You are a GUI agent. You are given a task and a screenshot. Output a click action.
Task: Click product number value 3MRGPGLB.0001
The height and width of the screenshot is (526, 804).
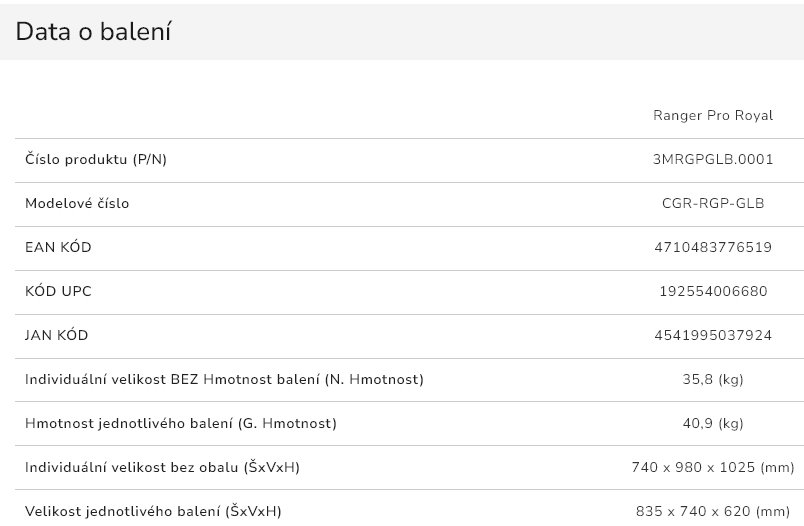[x=713, y=159]
